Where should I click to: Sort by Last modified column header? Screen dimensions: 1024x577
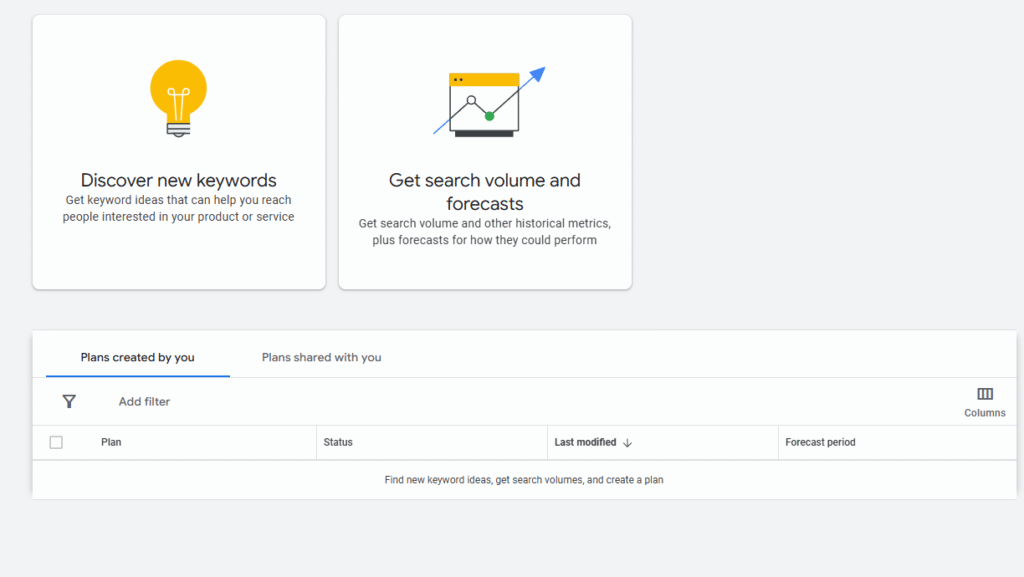(585, 442)
